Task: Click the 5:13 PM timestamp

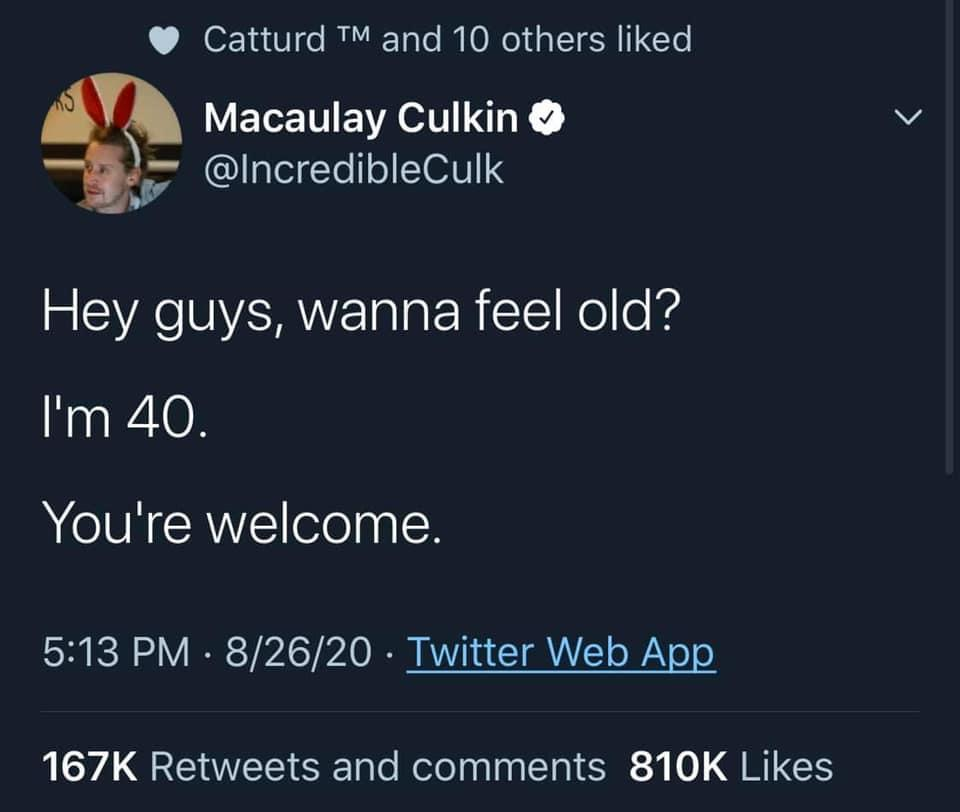Action: click(115, 653)
